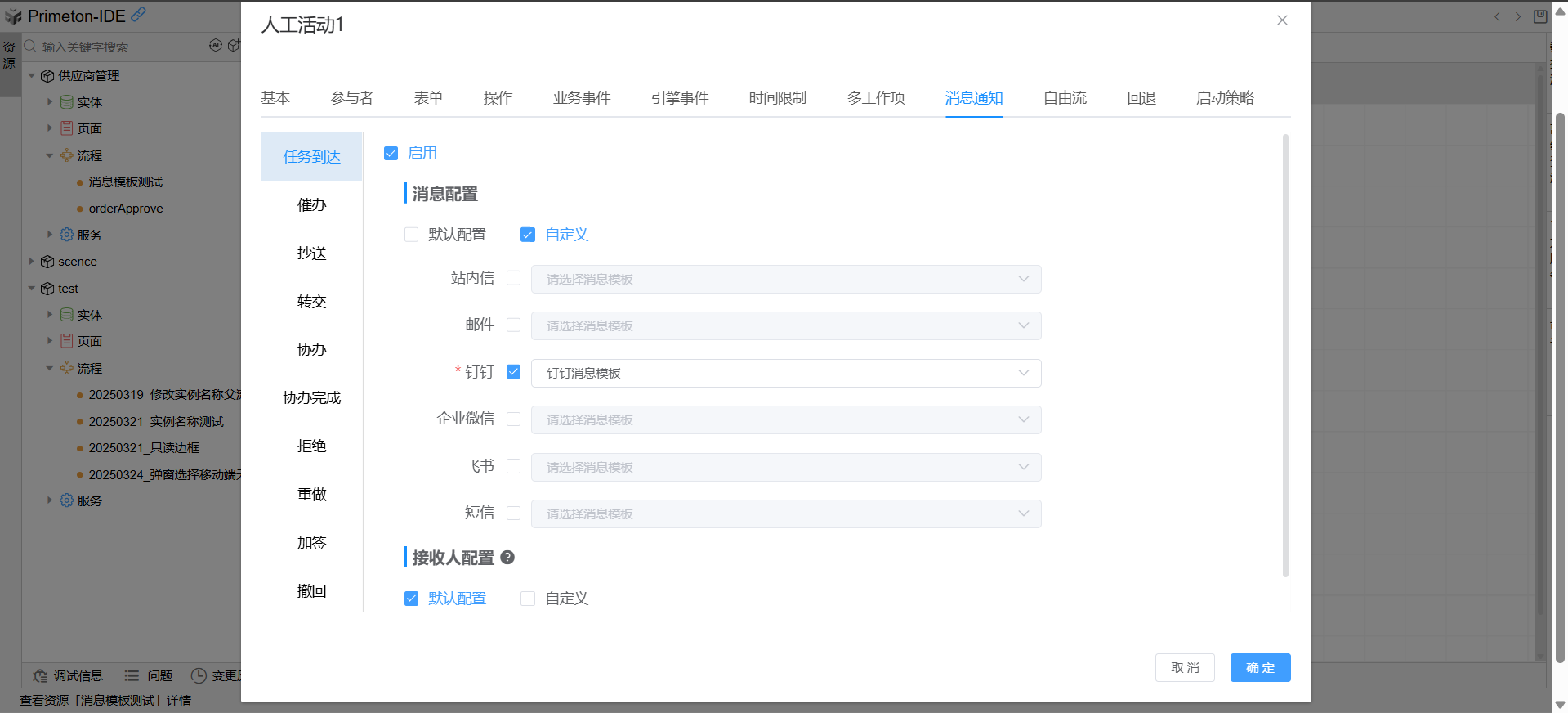Open the 企业微信 message template dropdown
Image resolution: width=1568 pixels, height=713 pixels.
point(785,419)
